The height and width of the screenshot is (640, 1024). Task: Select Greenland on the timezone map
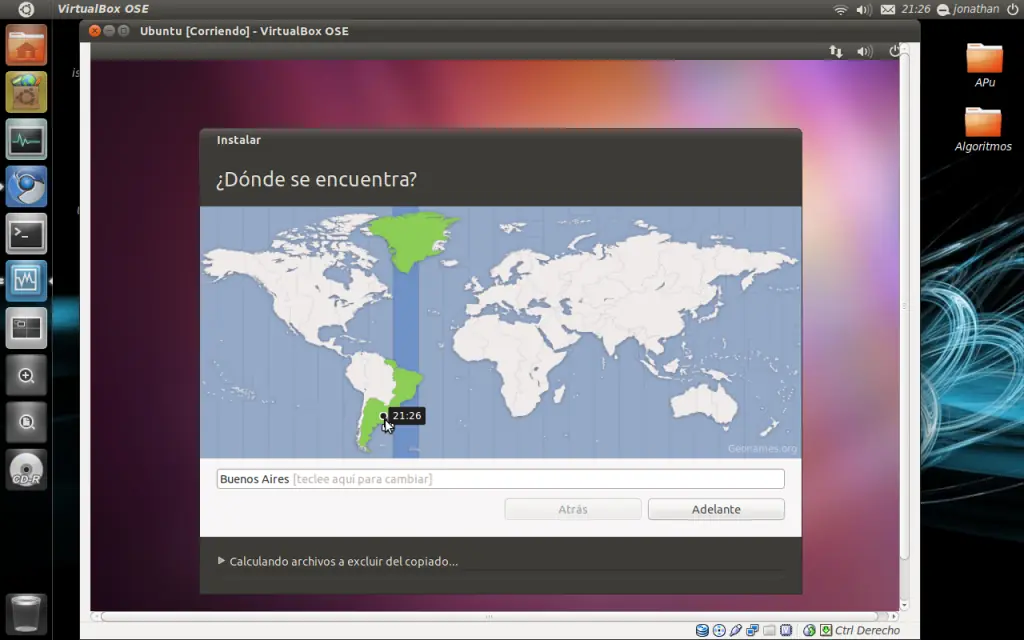(x=413, y=240)
